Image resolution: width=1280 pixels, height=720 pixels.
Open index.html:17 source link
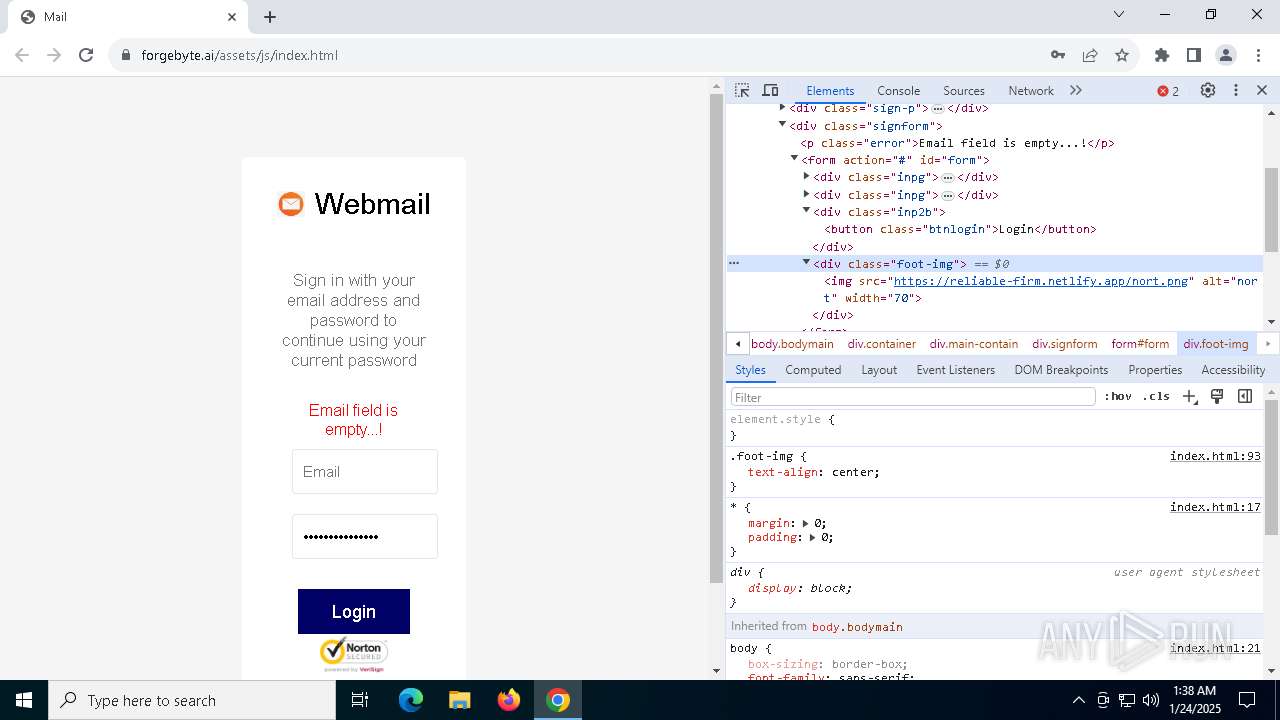click(1215, 507)
